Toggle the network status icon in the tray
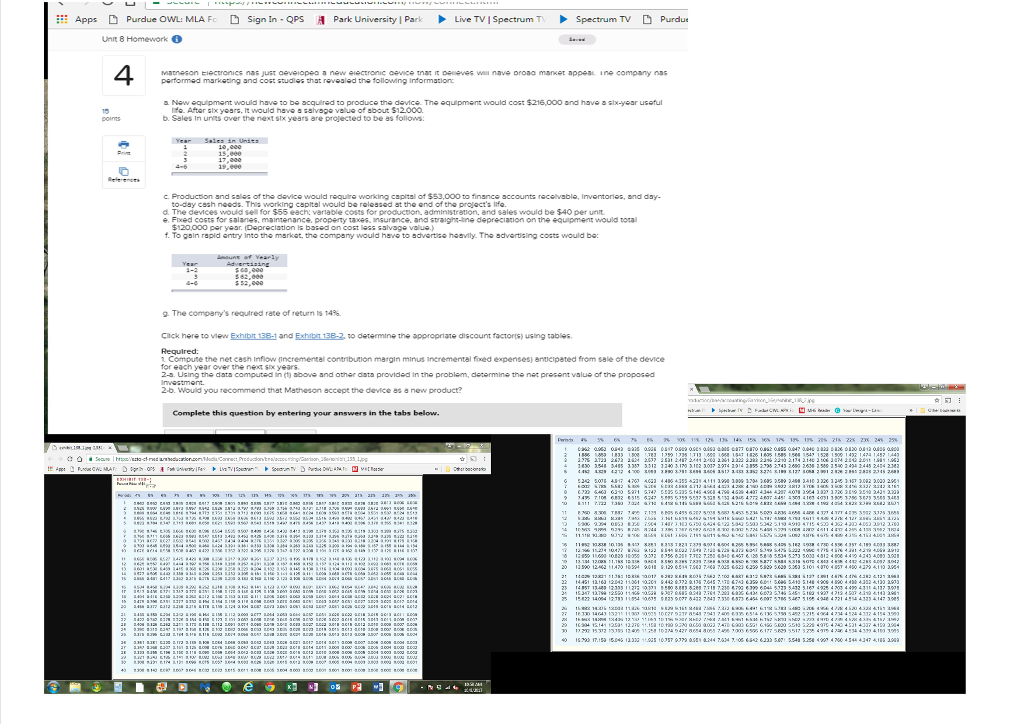1024x724 pixels. [x=448, y=688]
